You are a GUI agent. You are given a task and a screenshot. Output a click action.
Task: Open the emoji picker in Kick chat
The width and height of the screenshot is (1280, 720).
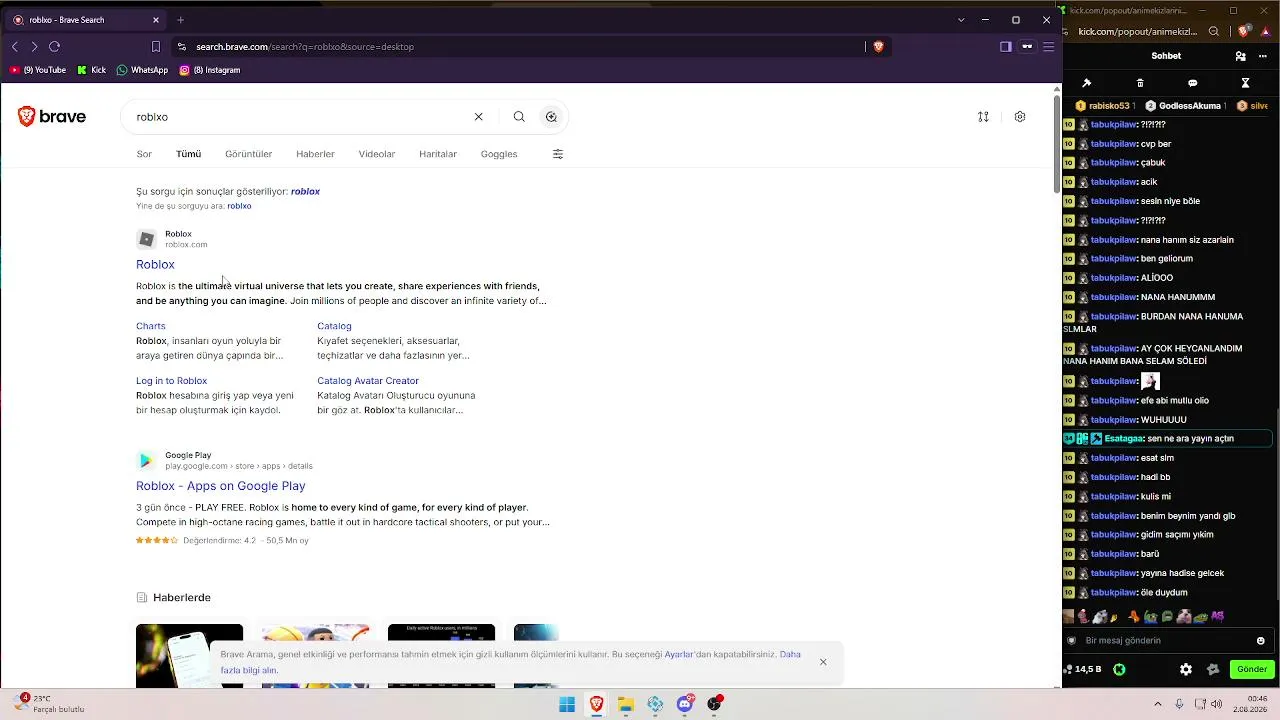[1260, 640]
